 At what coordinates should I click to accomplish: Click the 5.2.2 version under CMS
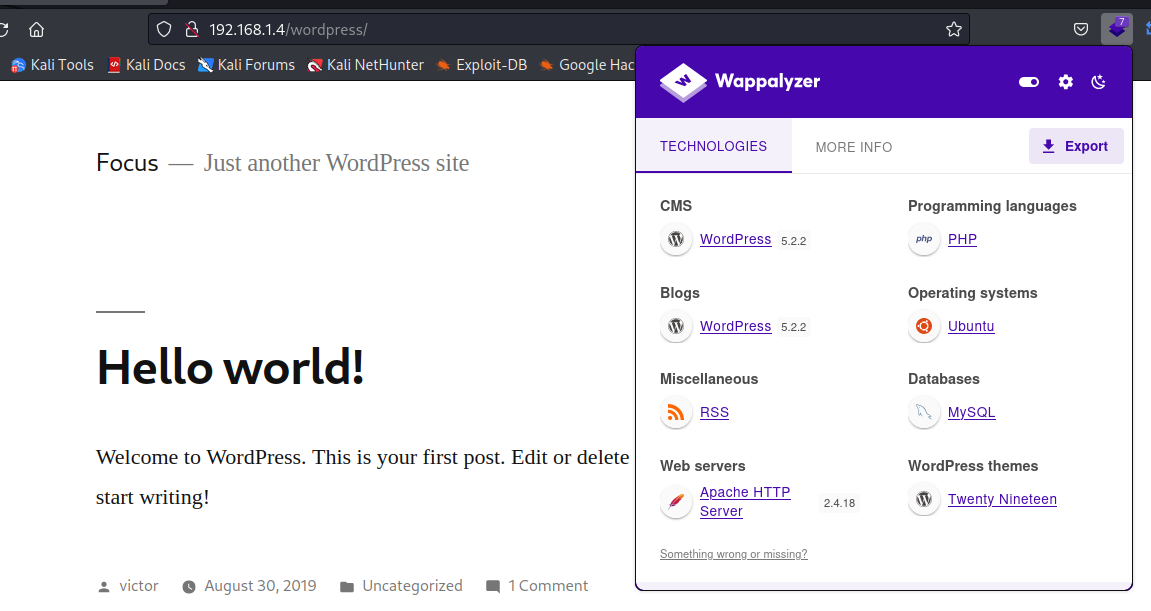pyautogui.click(x=794, y=241)
